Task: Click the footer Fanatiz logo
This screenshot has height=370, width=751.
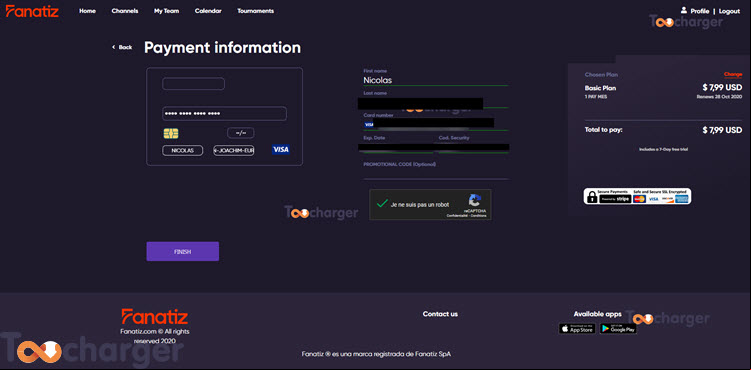Action: click(x=155, y=316)
